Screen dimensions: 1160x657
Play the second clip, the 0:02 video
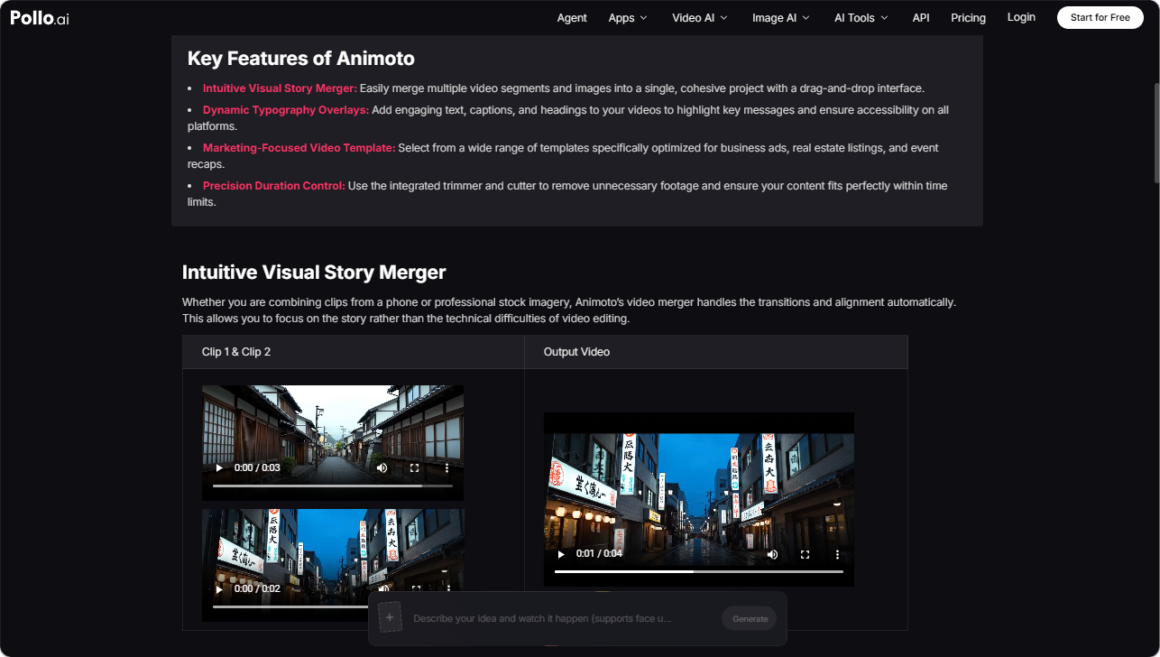(219, 589)
